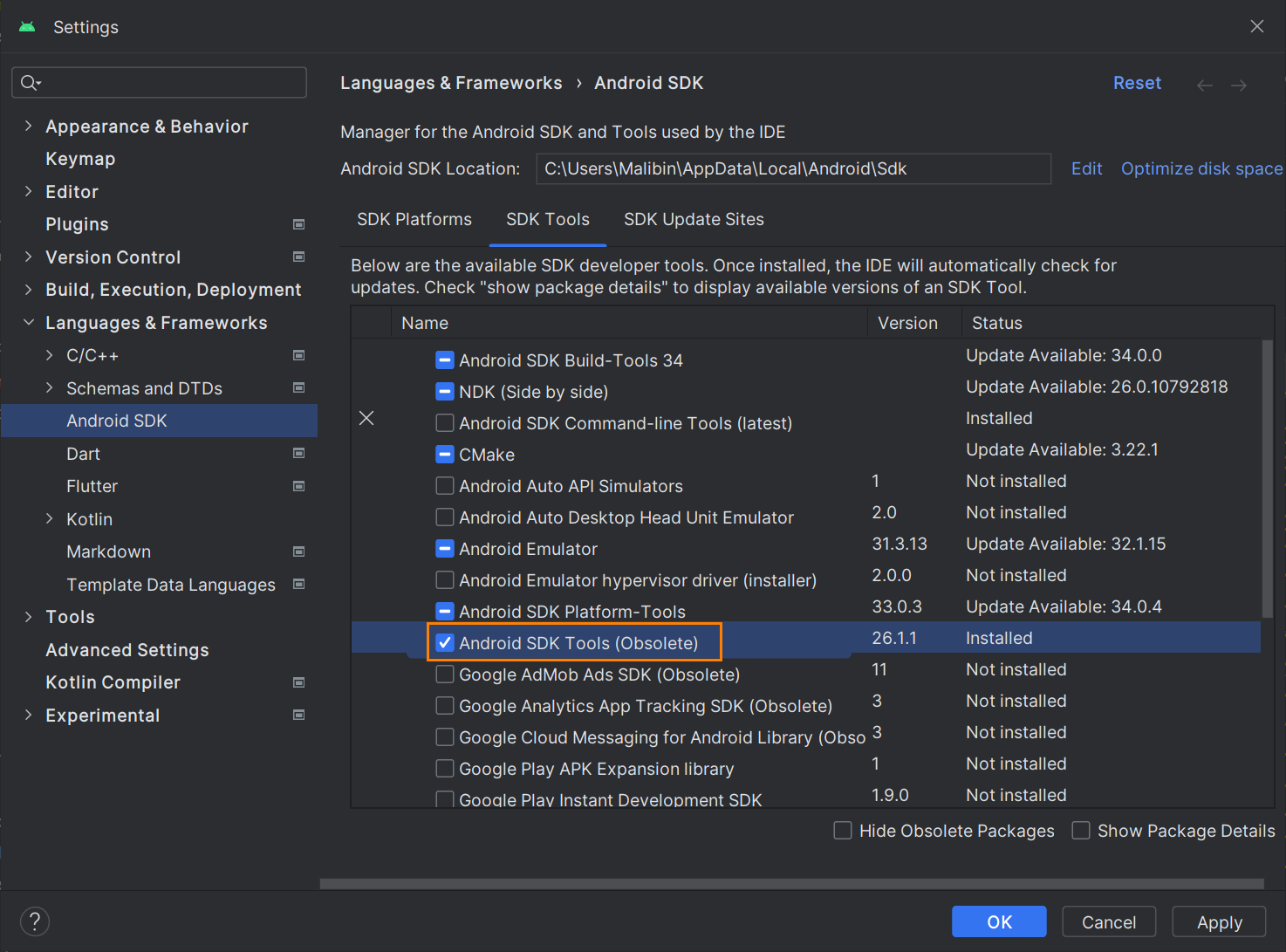Click Edit link for SDK location

click(x=1086, y=168)
